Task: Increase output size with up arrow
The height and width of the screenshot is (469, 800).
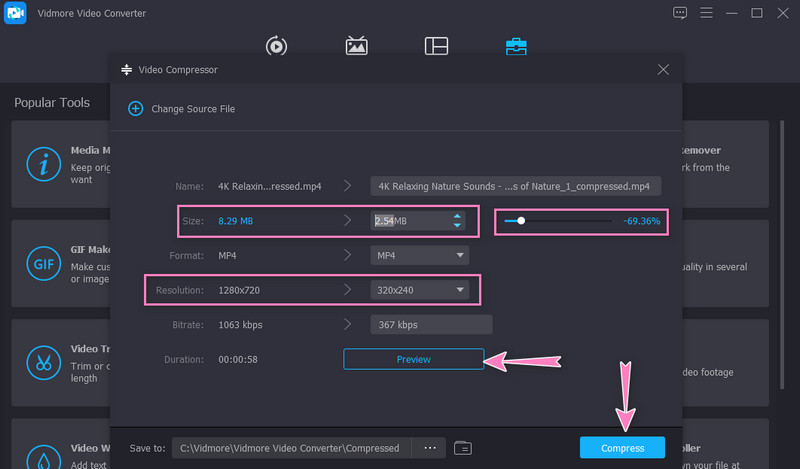Action: [x=457, y=215]
